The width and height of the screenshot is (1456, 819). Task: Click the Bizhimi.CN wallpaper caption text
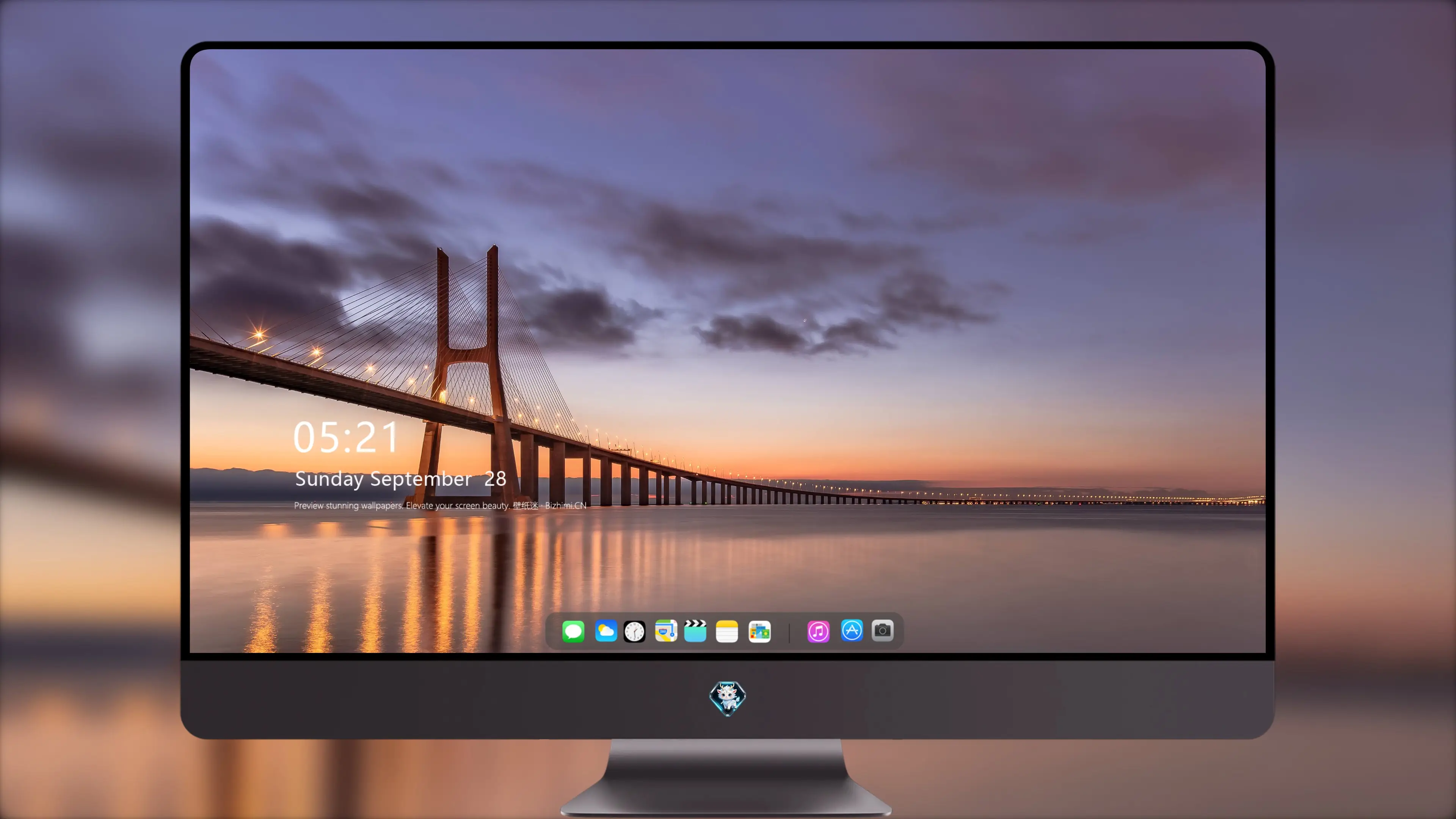(x=440, y=505)
